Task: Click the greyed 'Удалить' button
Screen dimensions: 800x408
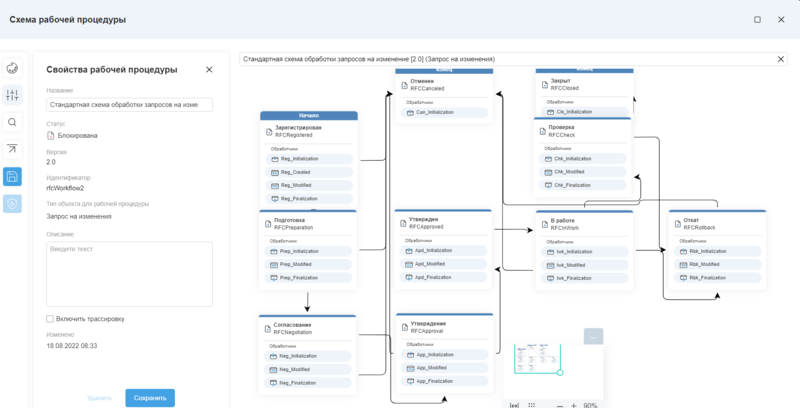Action: click(100, 398)
